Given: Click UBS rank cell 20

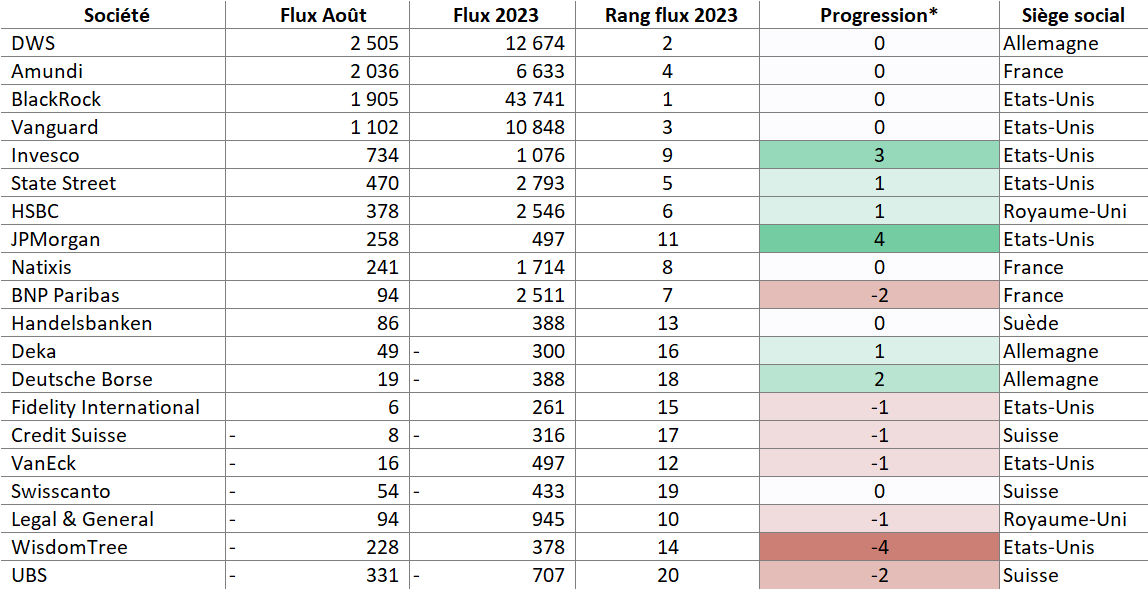Looking at the screenshot, I should [x=666, y=575].
